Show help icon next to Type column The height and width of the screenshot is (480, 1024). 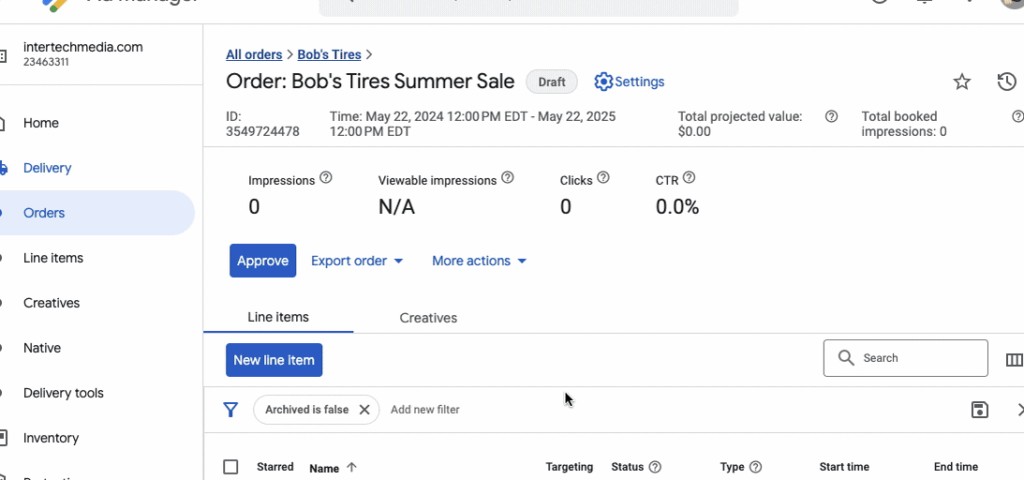click(x=756, y=467)
